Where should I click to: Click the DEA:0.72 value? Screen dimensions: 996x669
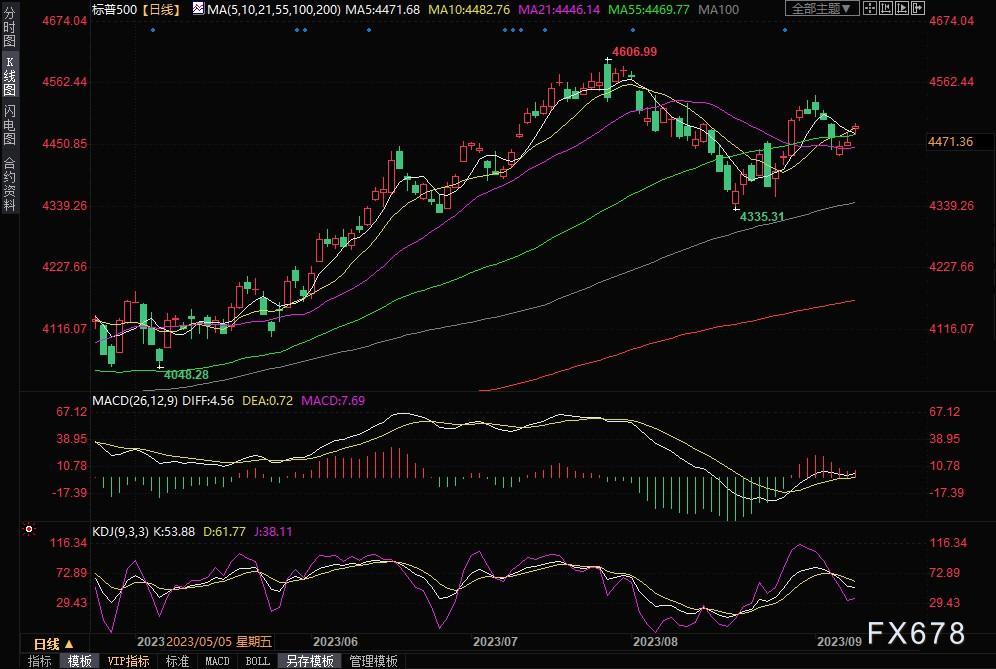267,401
